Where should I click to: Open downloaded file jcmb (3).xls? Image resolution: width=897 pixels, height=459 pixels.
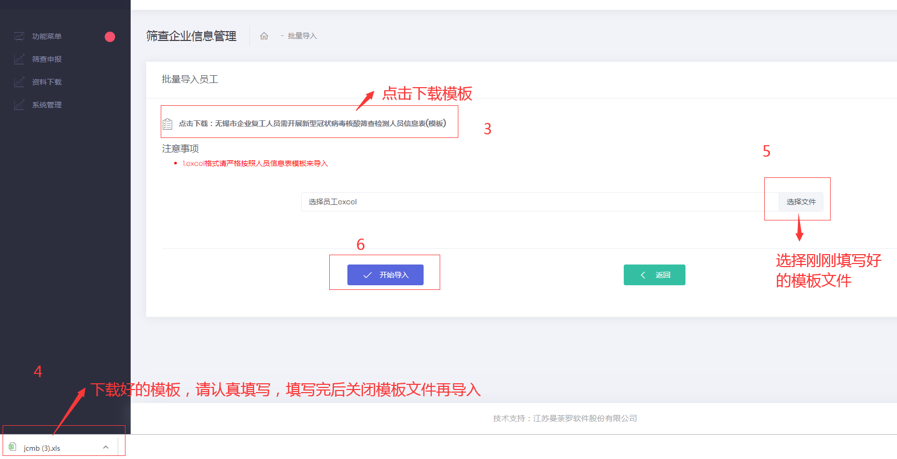click(x=42, y=448)
